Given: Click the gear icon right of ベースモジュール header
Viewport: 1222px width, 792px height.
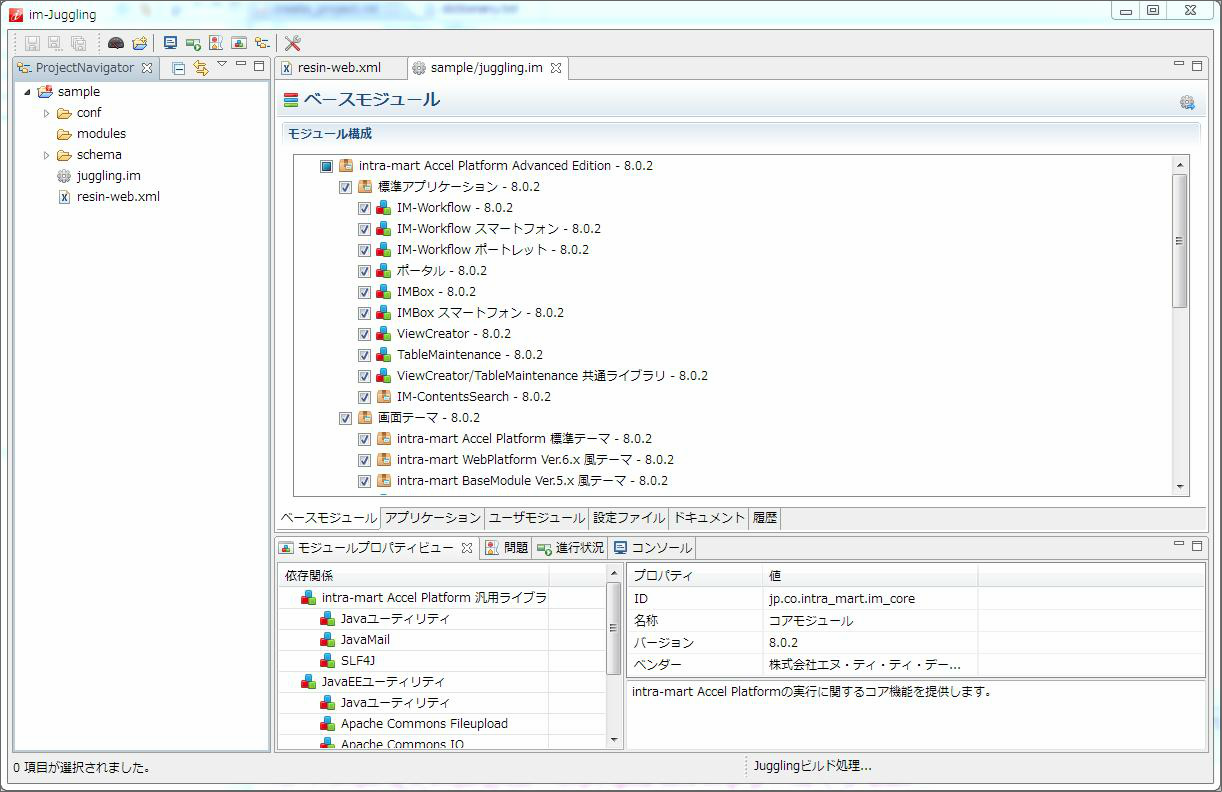Looking at the screenshot, I should click(x=1187, y=102).
